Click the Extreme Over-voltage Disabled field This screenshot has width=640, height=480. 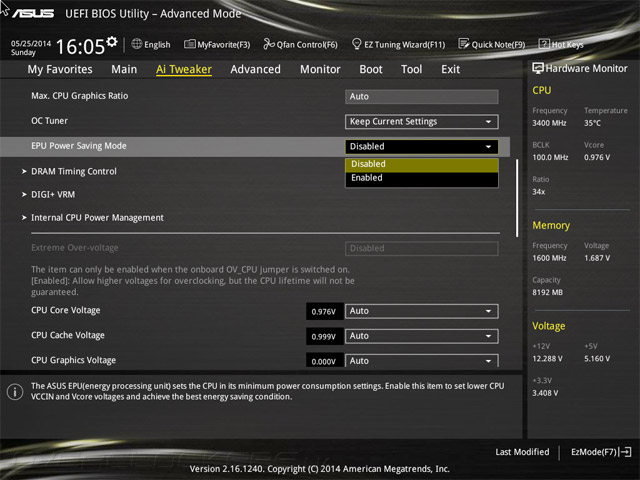pyautogui.click(x=422, y=249)
